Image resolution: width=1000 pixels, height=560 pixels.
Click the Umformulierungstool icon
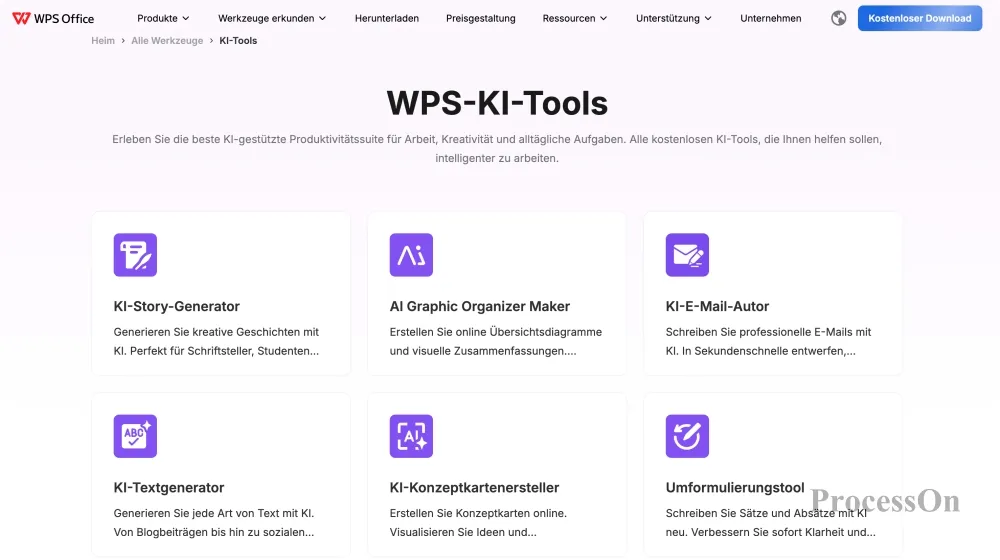click(x=688, y=436)
